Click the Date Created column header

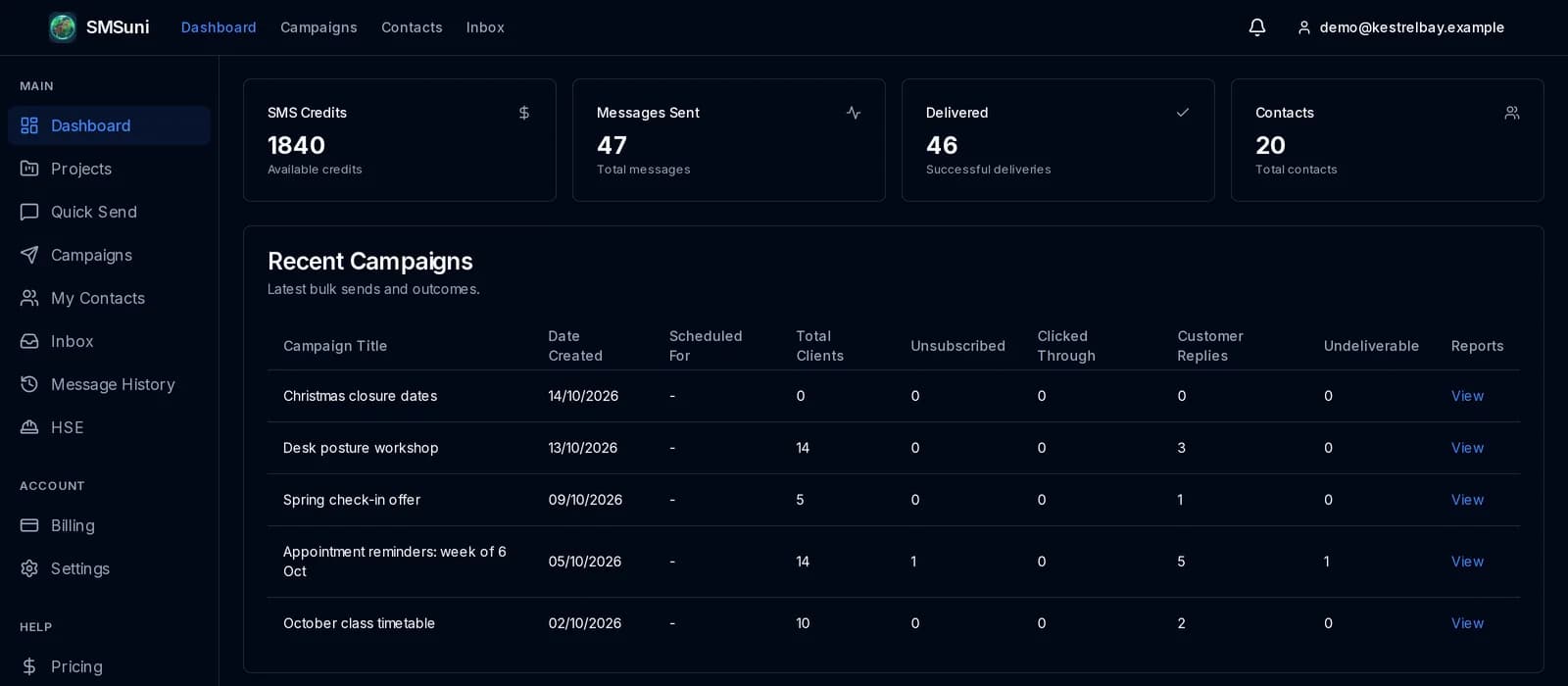pyautogui.click(x=575, y=346)
